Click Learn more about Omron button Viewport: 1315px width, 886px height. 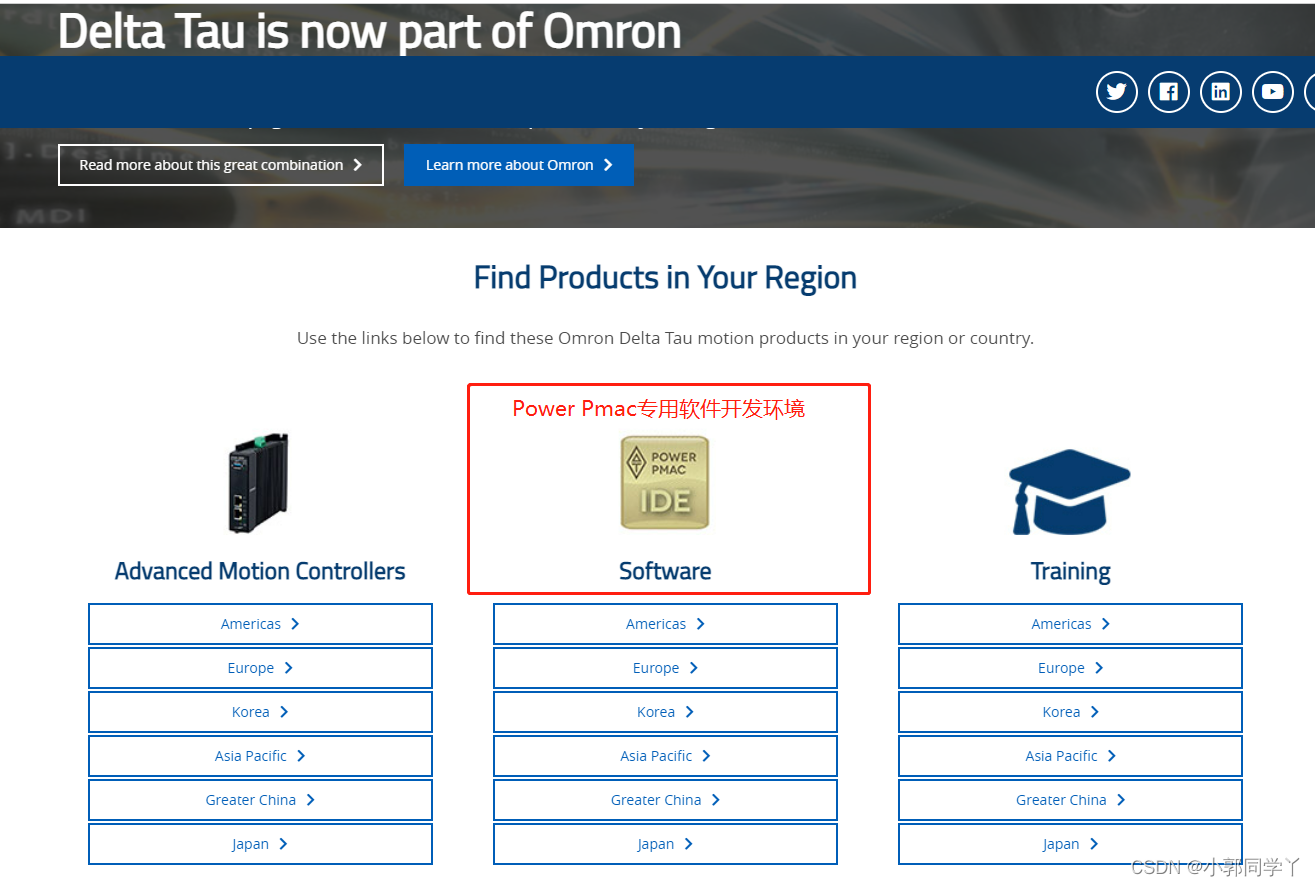coord(518,165)
